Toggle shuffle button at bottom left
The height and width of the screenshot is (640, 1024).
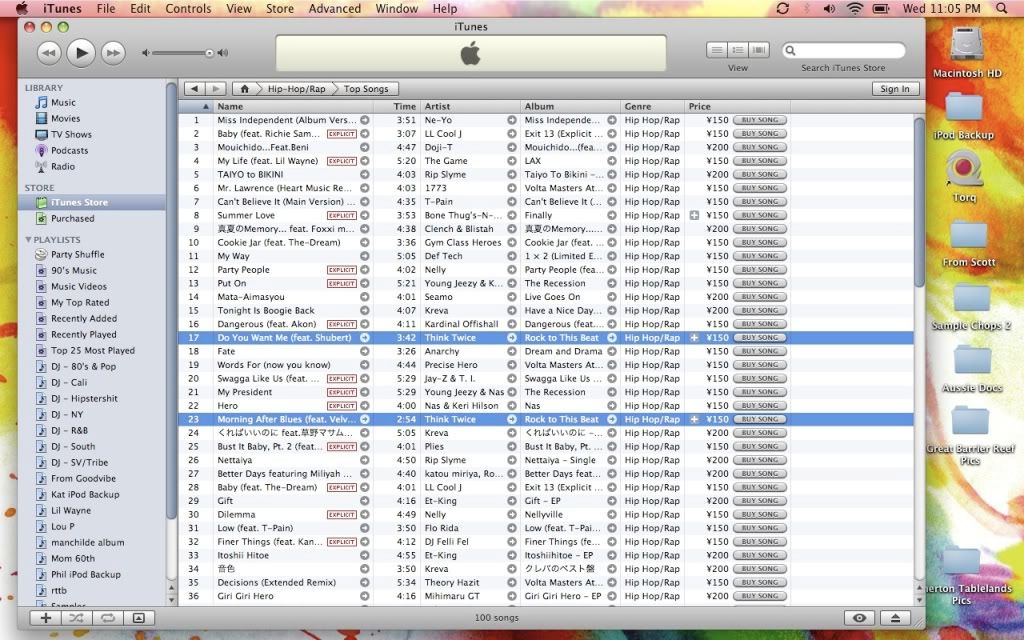(x=76, y=618)
